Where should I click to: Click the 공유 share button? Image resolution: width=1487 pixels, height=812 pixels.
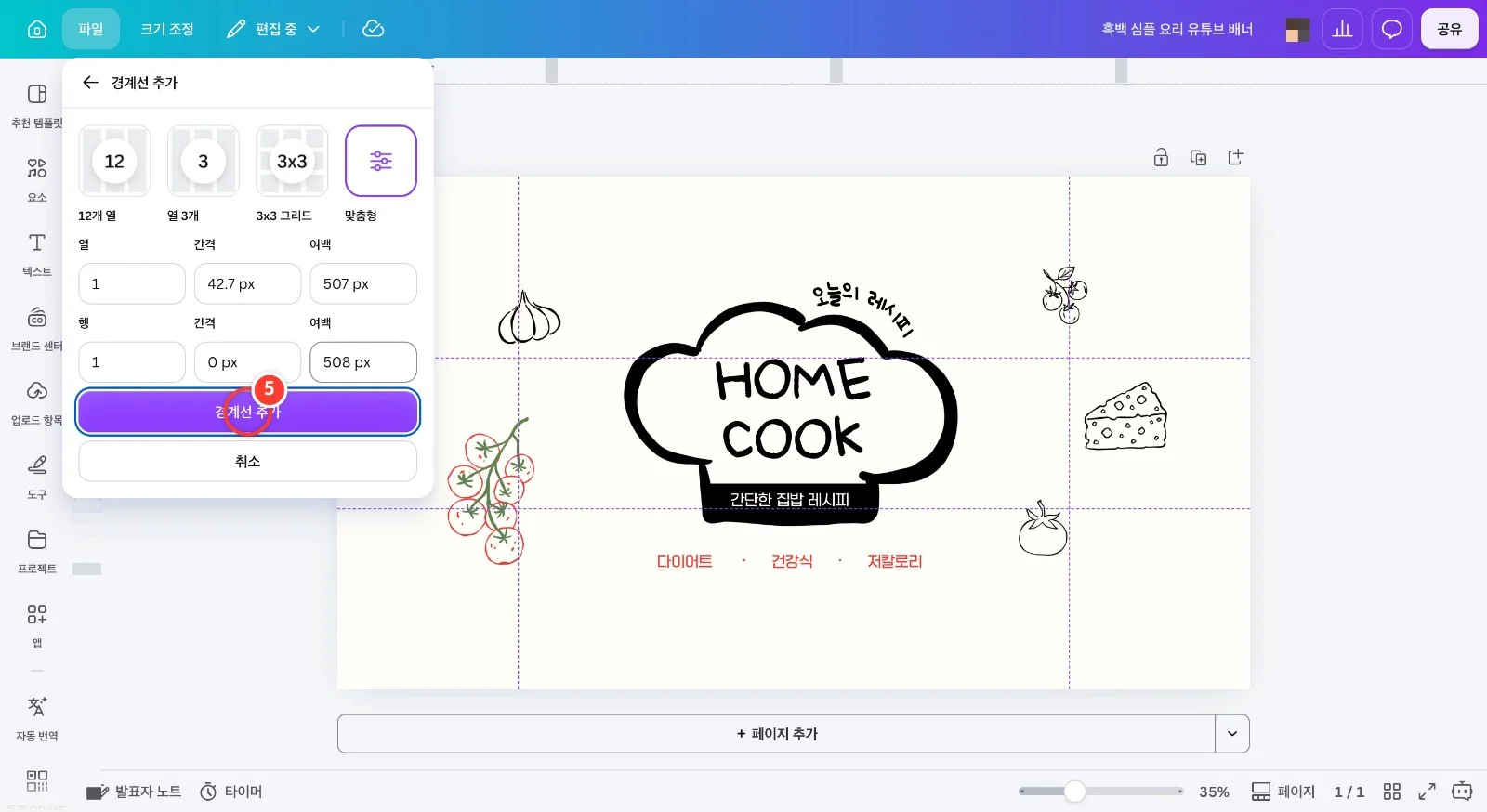(x=1449, y=29)
